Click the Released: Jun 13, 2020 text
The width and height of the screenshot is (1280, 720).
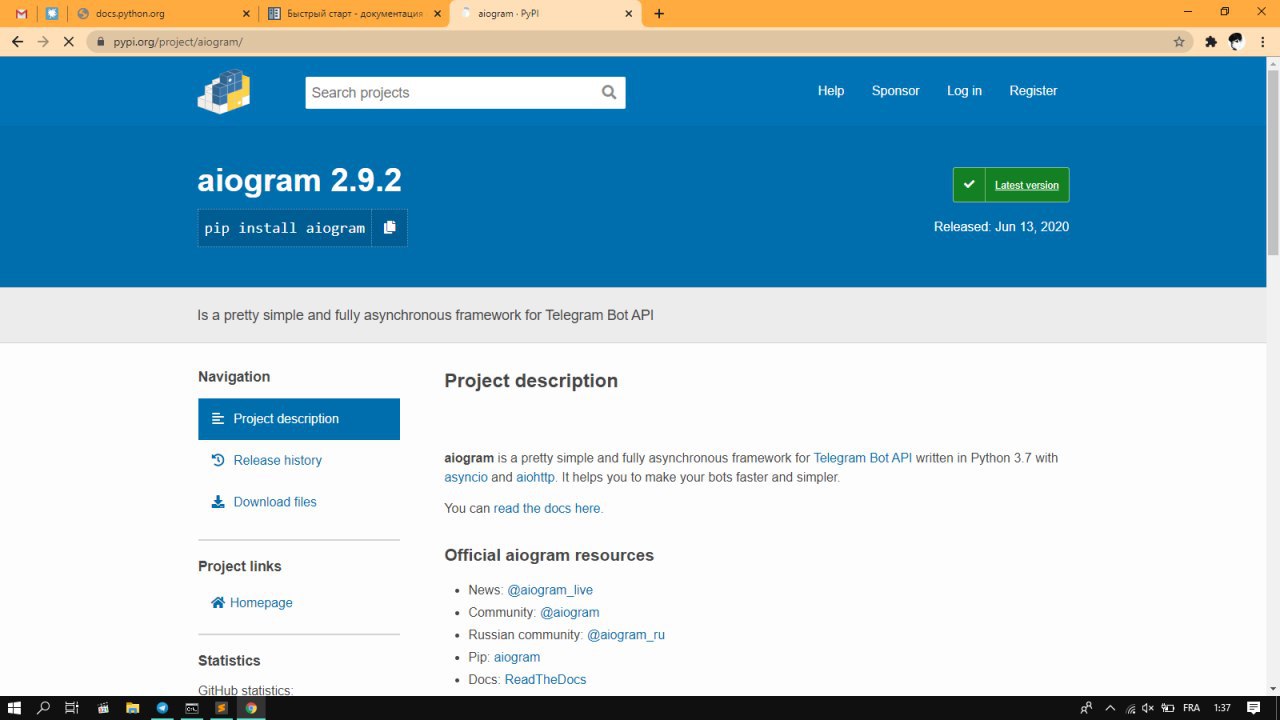1001,227
